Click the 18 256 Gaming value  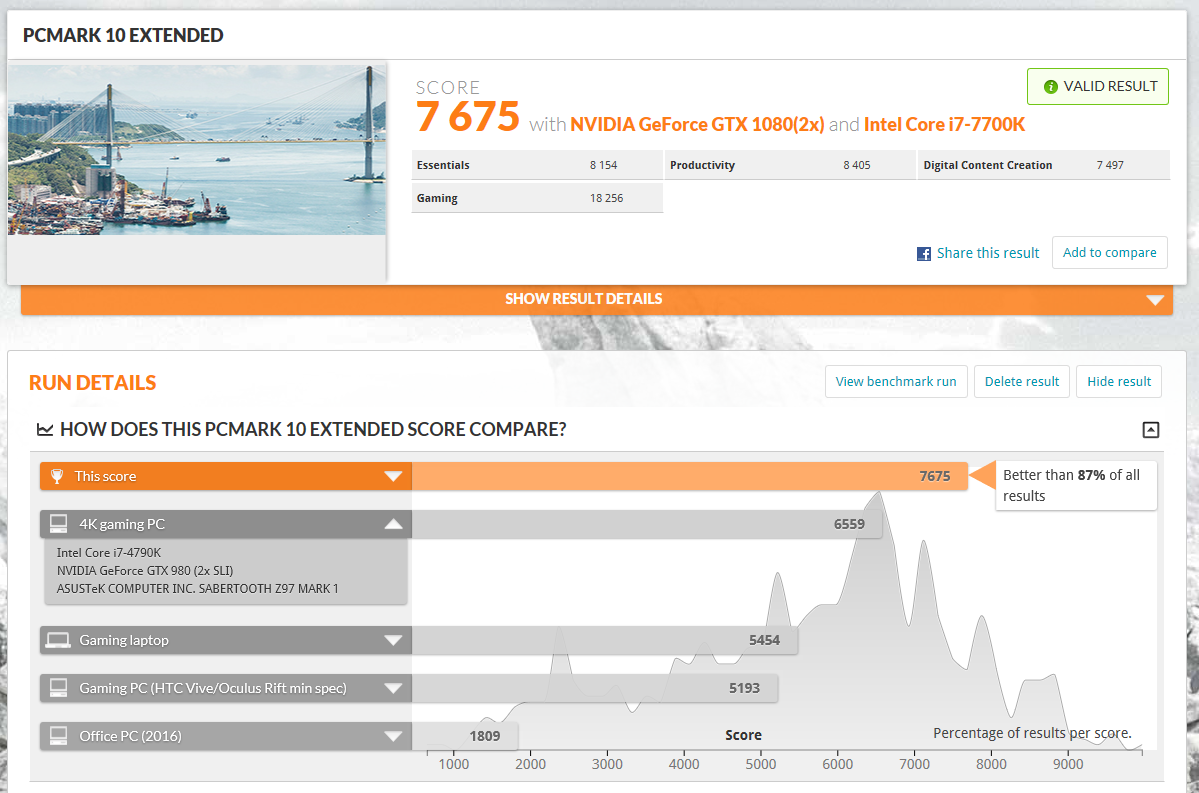click(606, 198)
